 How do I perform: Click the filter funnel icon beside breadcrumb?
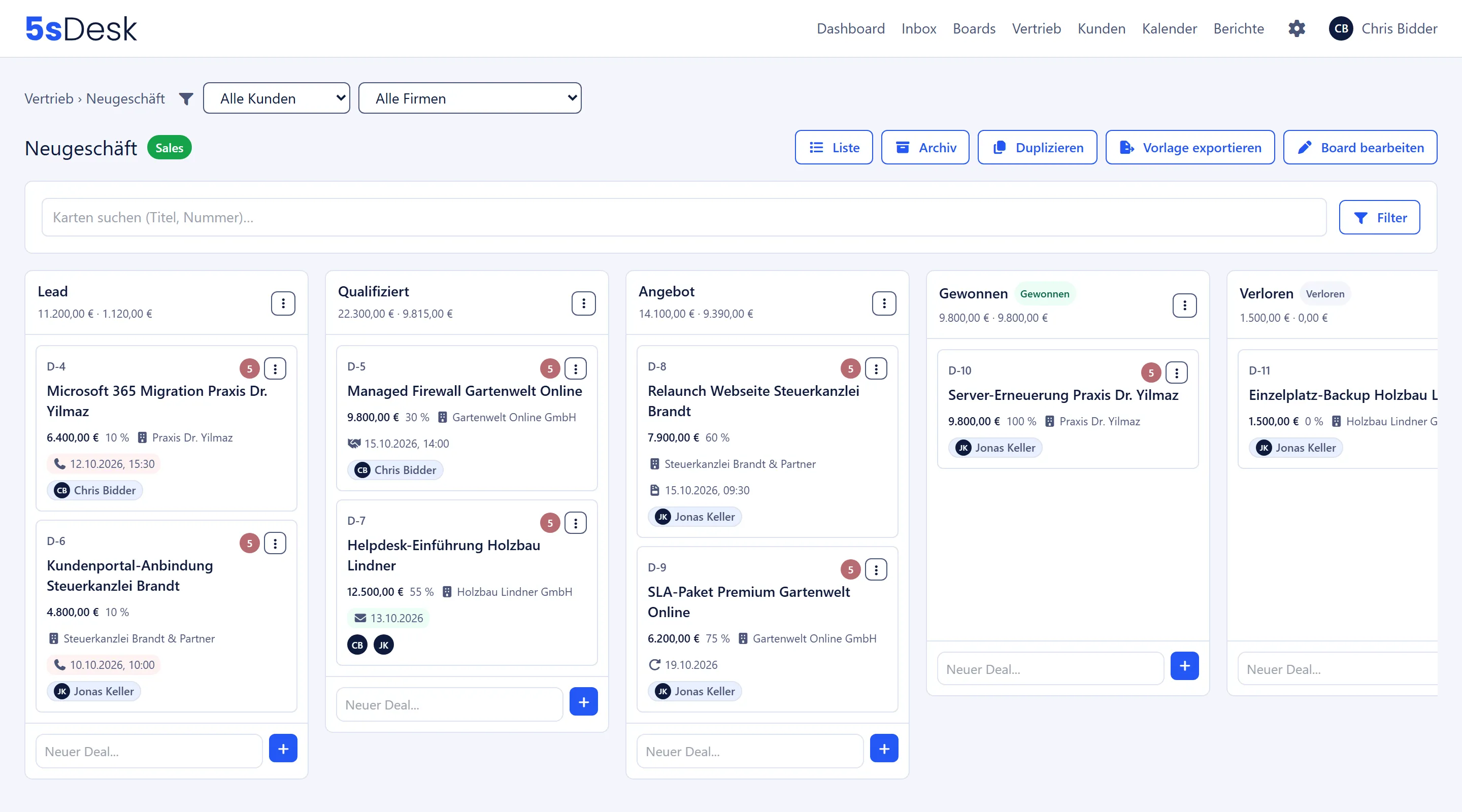click(186, 99)
